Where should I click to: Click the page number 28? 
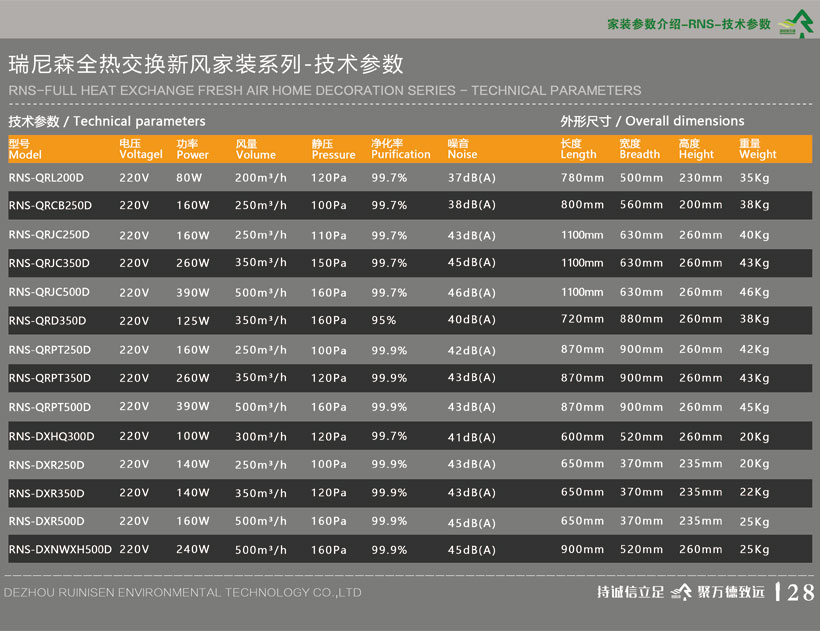point(800,592)
